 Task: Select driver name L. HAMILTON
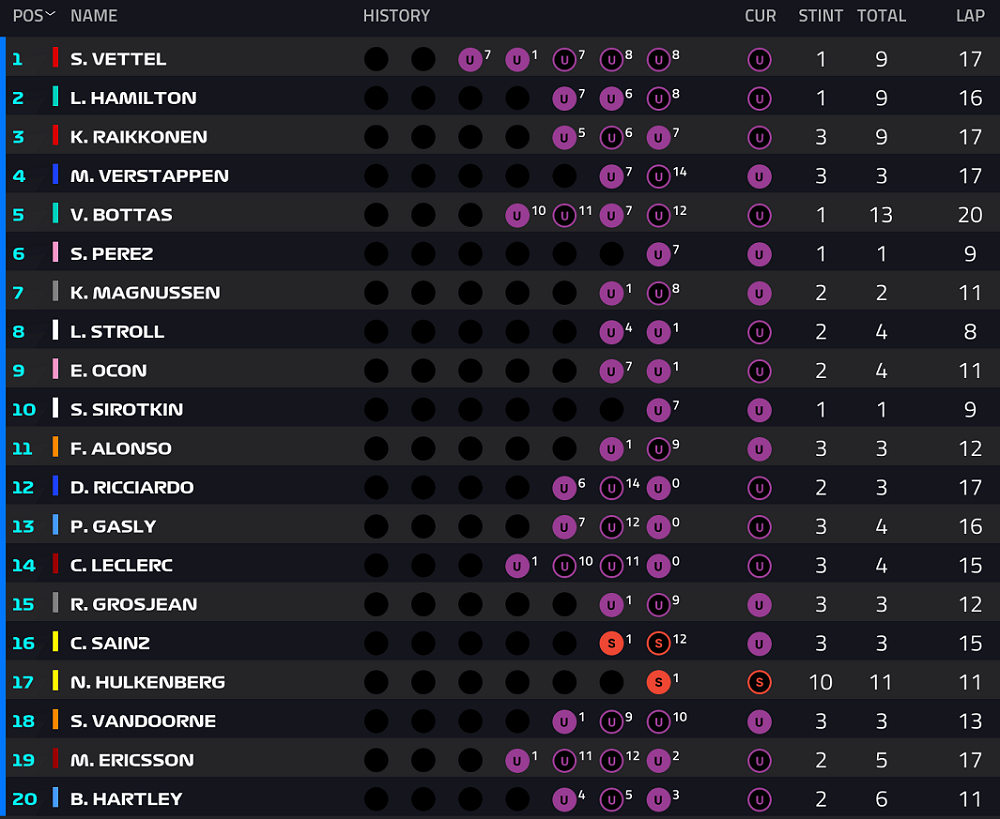point(133,98)
